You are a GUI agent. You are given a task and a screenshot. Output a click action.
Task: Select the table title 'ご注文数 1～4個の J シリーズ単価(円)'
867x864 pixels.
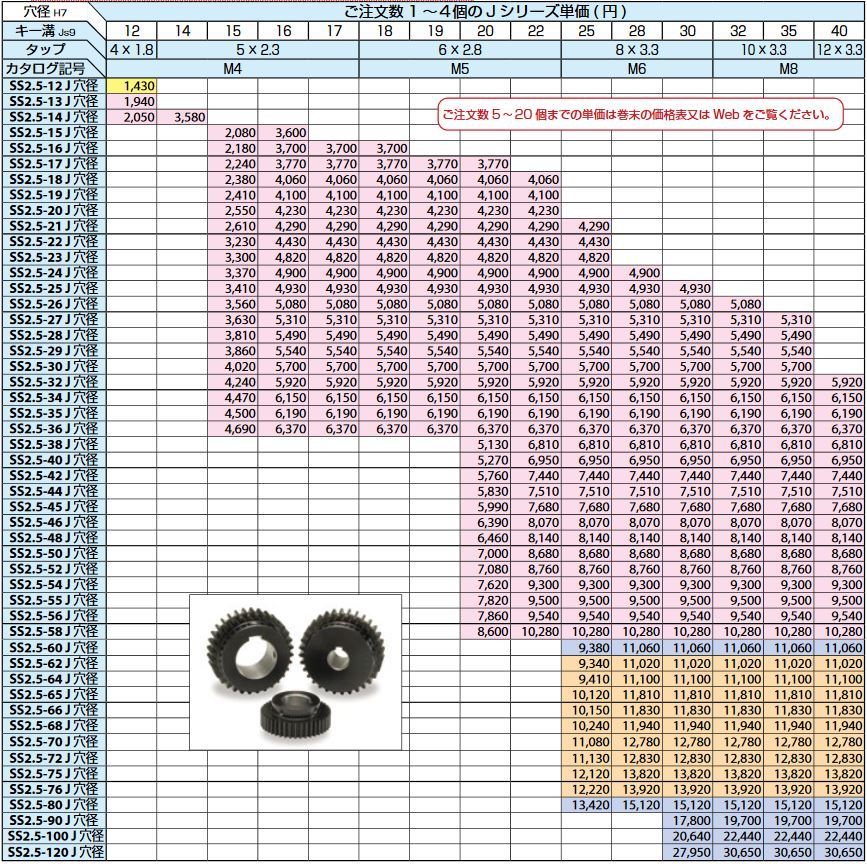click(485, 12)
